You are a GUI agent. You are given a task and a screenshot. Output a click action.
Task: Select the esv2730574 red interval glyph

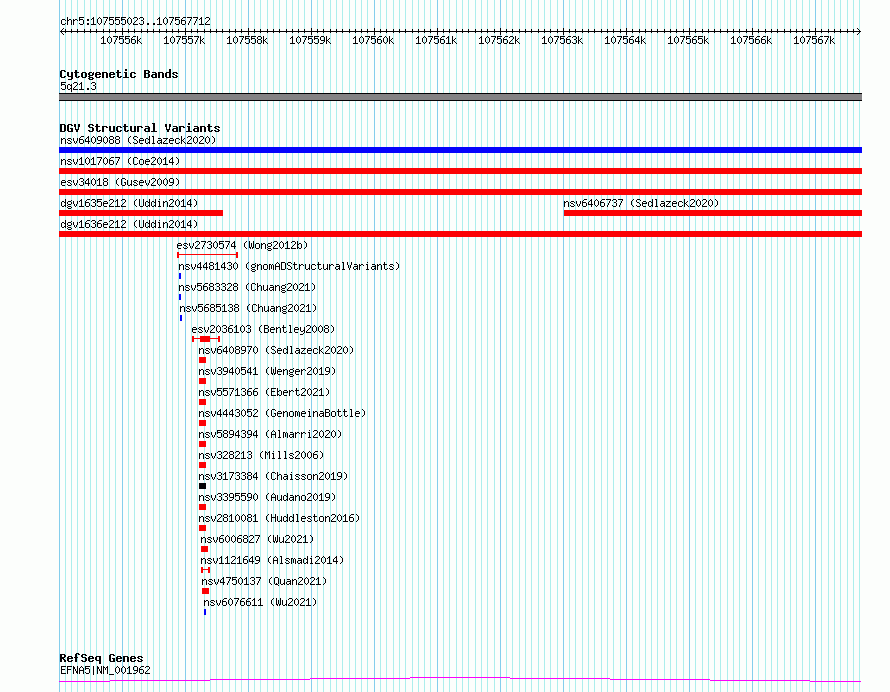pyautogui.click(x=207, y=255)
